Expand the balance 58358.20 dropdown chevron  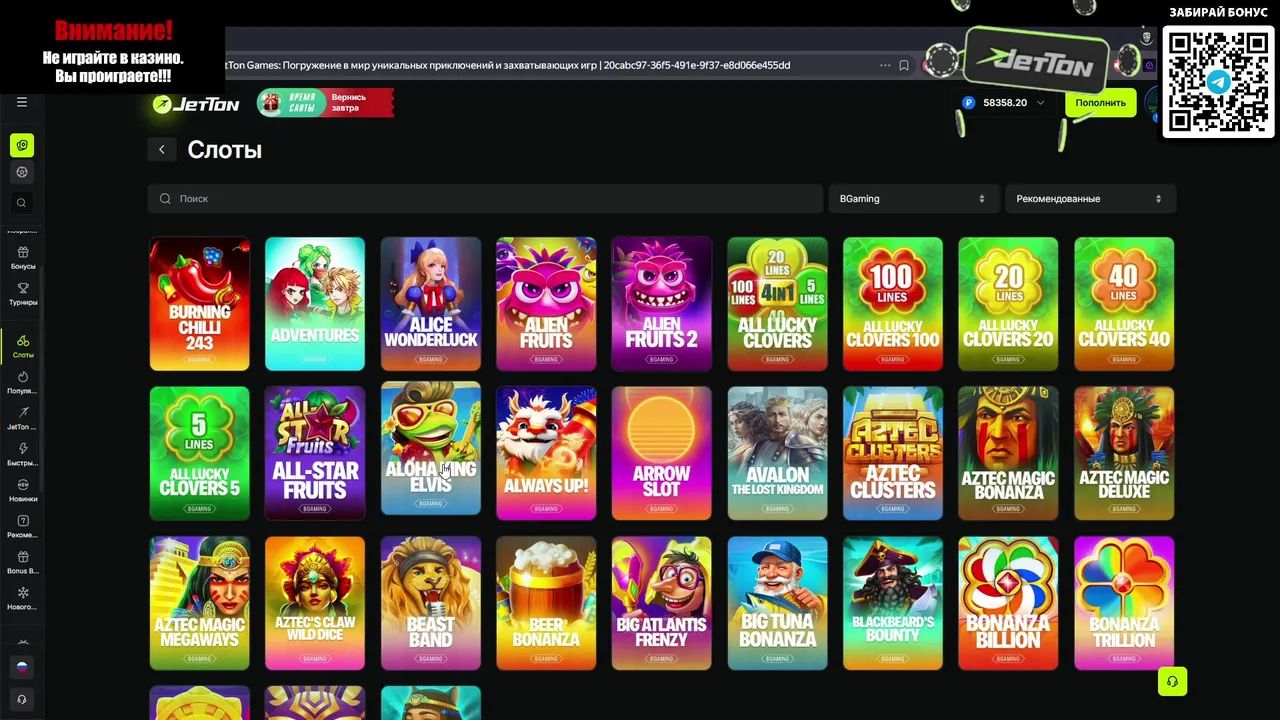click(x=1040, y=102)
